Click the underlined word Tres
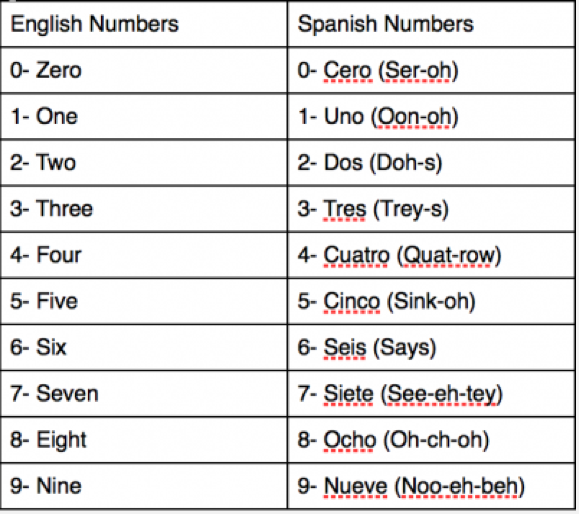This screenshot has height=514, width=579. pyautogui.click(x=345, y=209)
